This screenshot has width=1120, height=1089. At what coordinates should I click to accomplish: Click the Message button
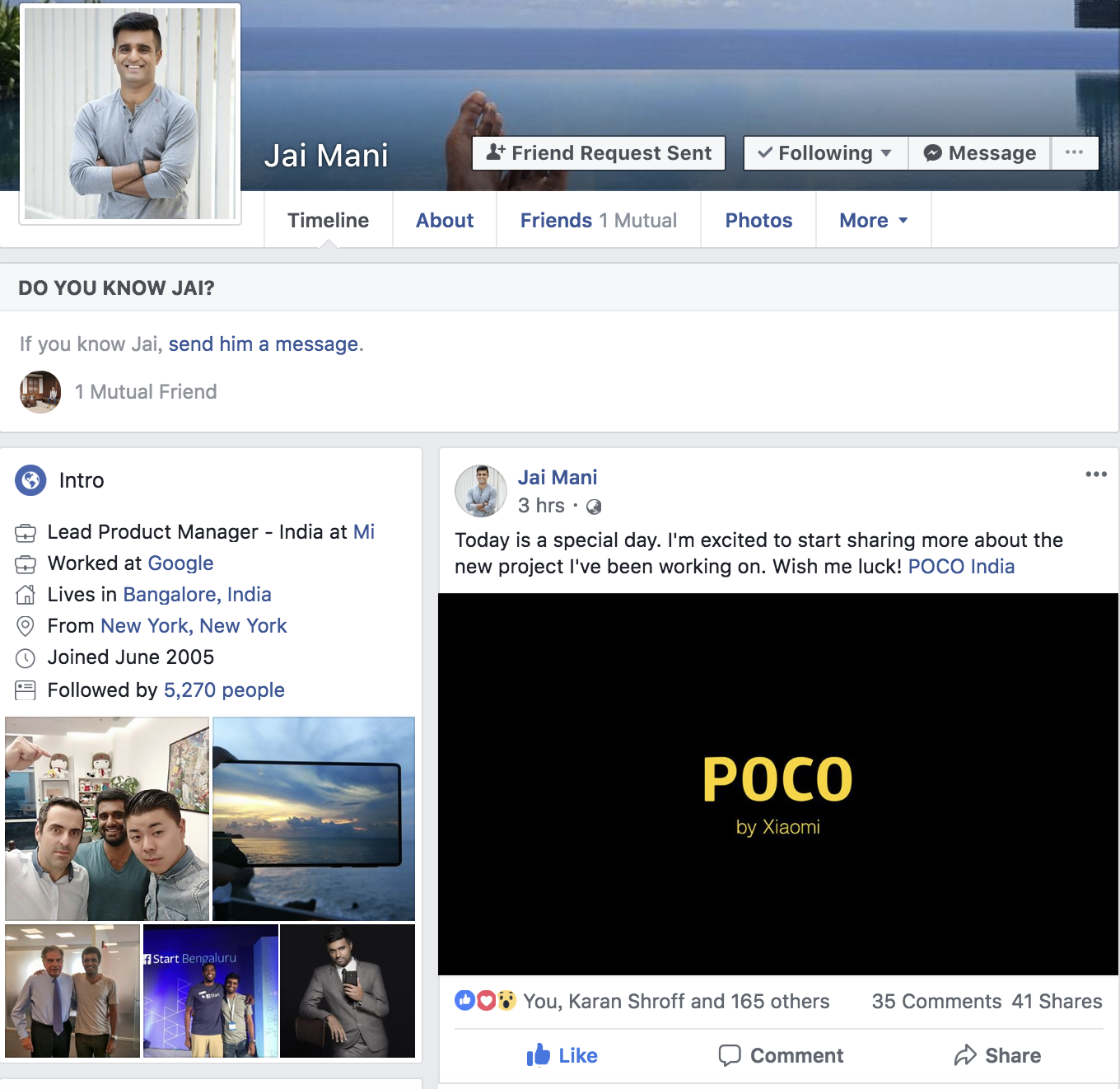(980, 153)
